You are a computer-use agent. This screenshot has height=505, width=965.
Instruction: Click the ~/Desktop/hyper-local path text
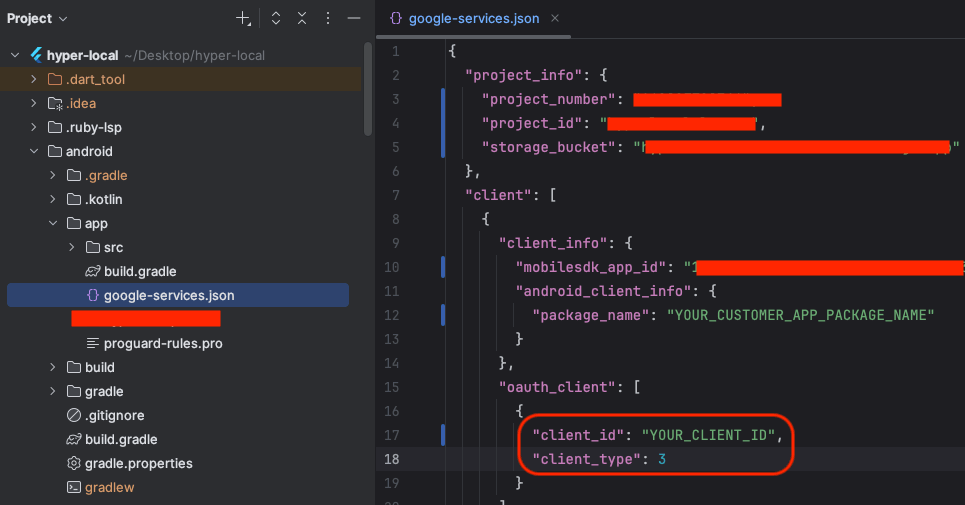194,55
